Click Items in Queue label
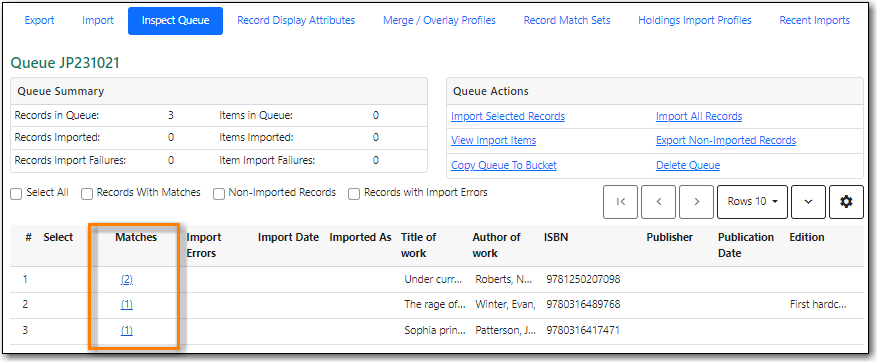The height and width of the screenshot is (362, 877). coord(256,116)
